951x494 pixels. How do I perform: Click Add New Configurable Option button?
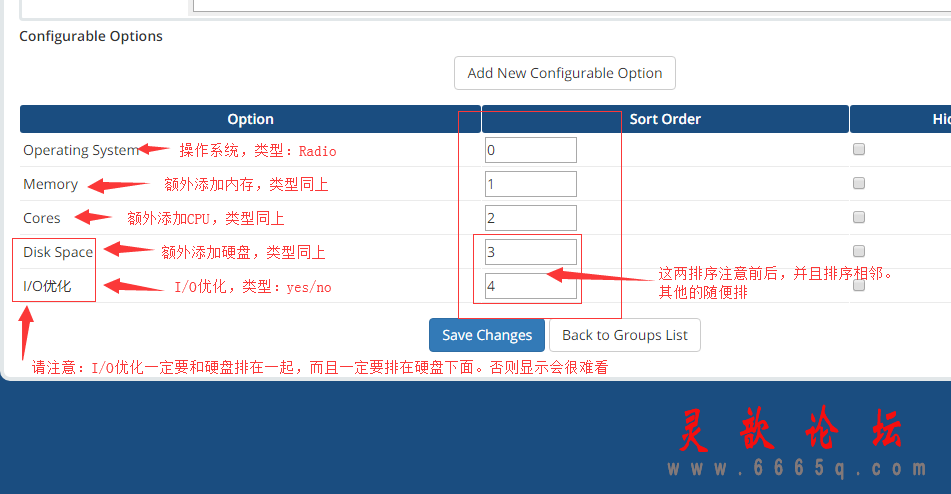coord(565,73)
